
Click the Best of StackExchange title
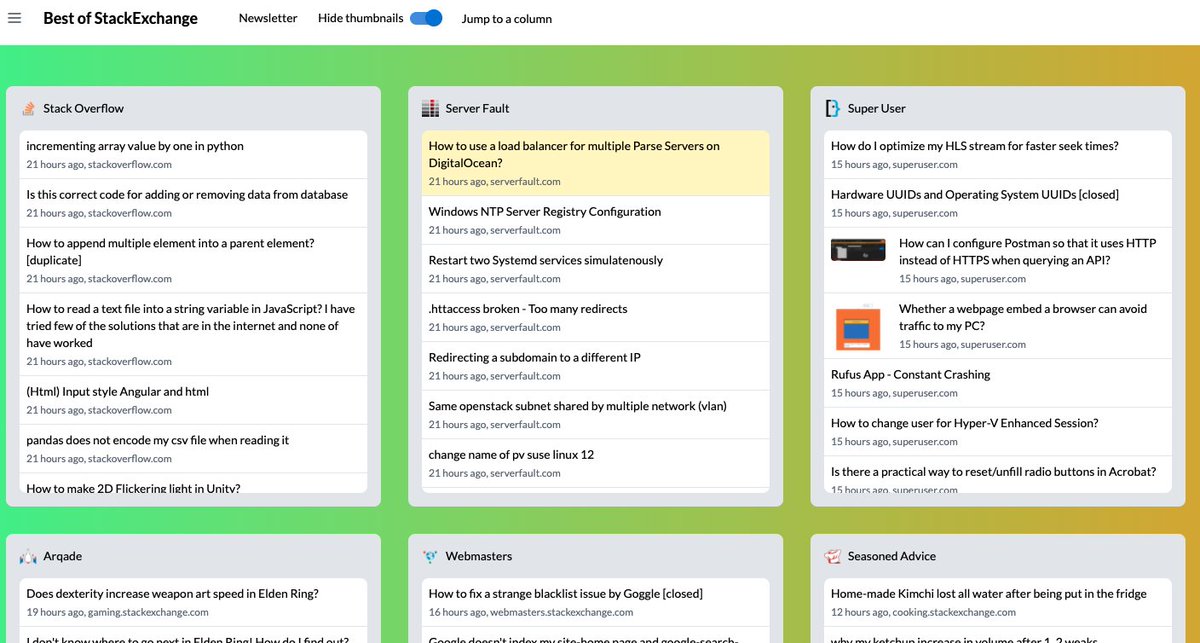coord(120,17)
